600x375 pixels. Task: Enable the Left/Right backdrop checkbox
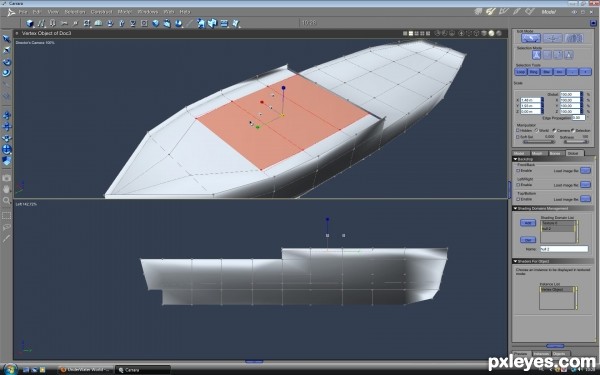coord(518,185)
